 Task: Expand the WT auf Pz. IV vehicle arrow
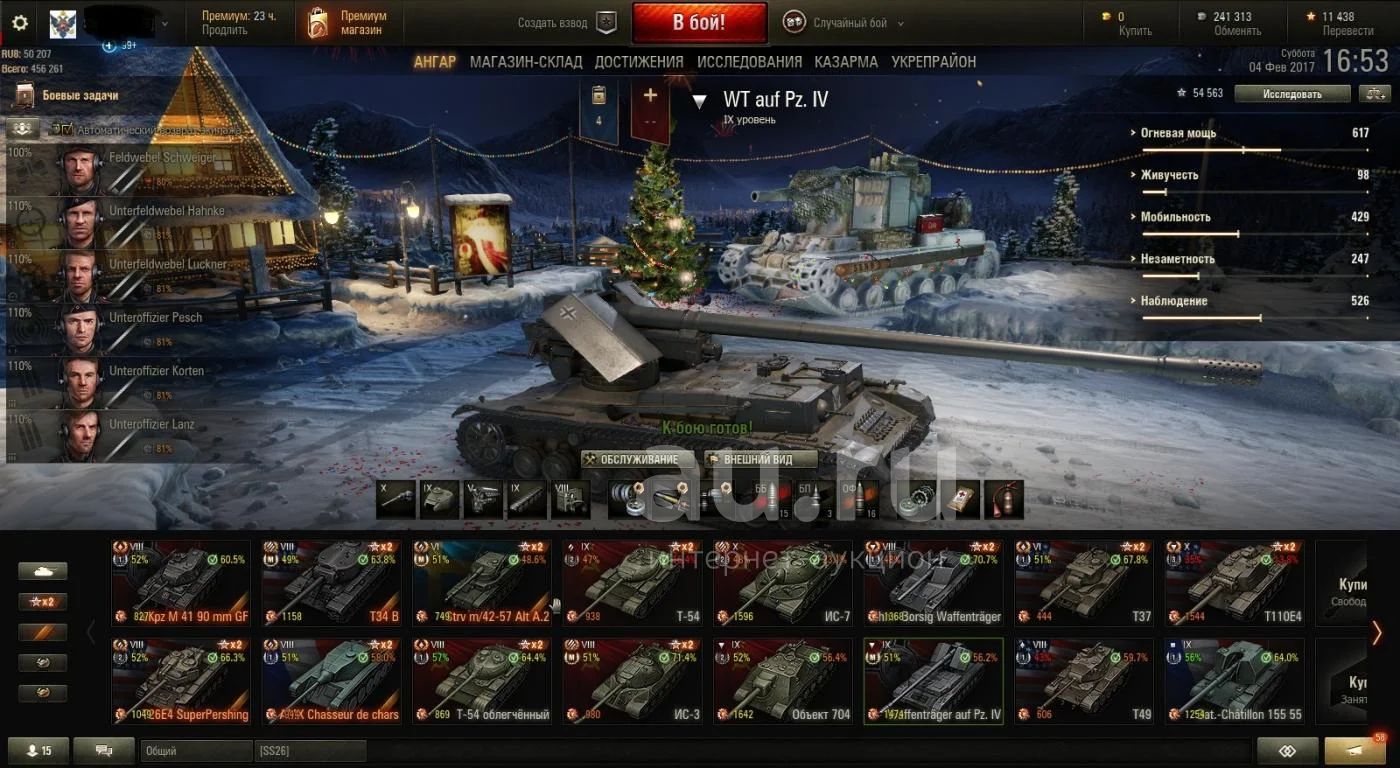pyautogui.click(x=700, y=101)
